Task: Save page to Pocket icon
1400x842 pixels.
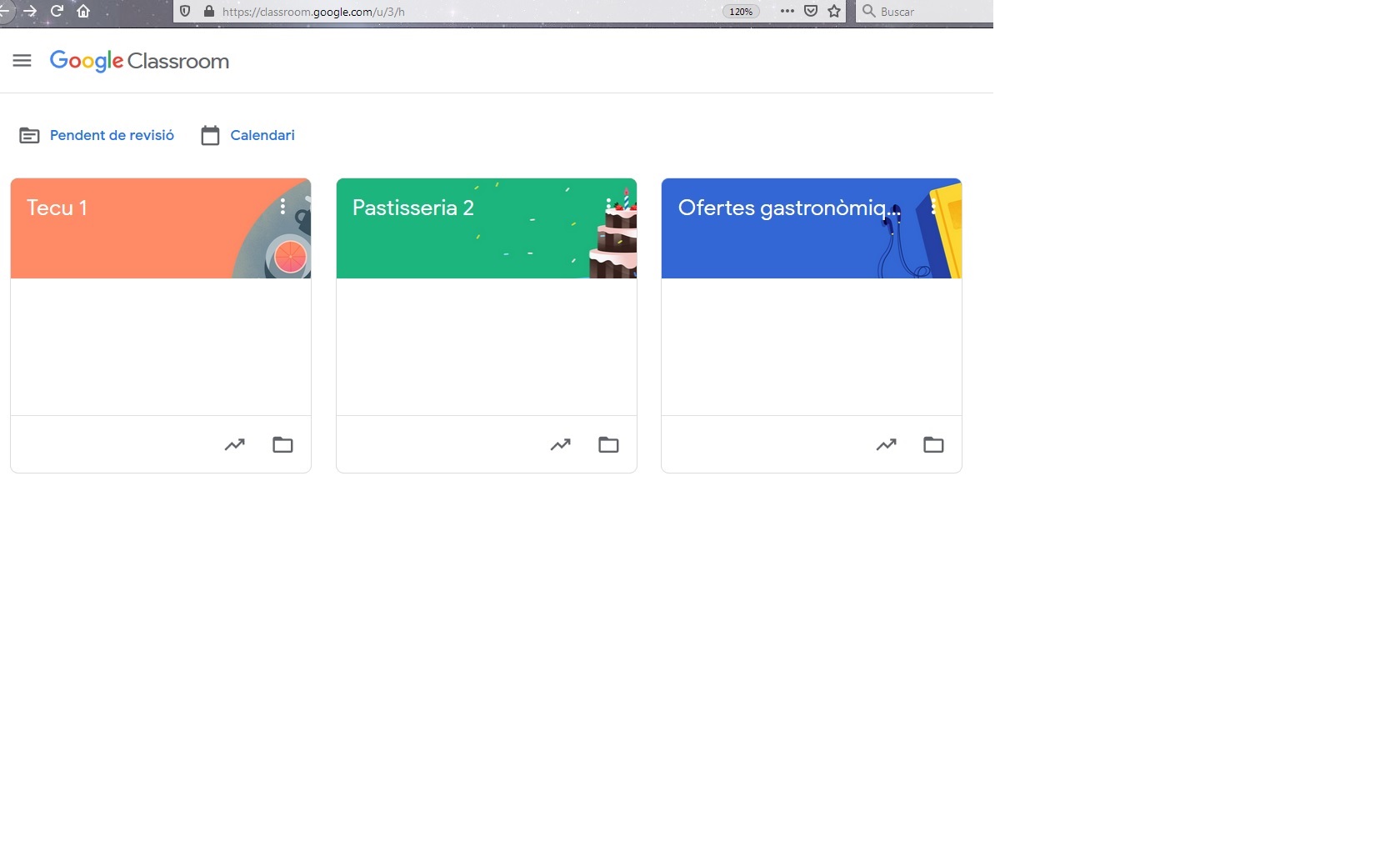Action: (811, 11)
